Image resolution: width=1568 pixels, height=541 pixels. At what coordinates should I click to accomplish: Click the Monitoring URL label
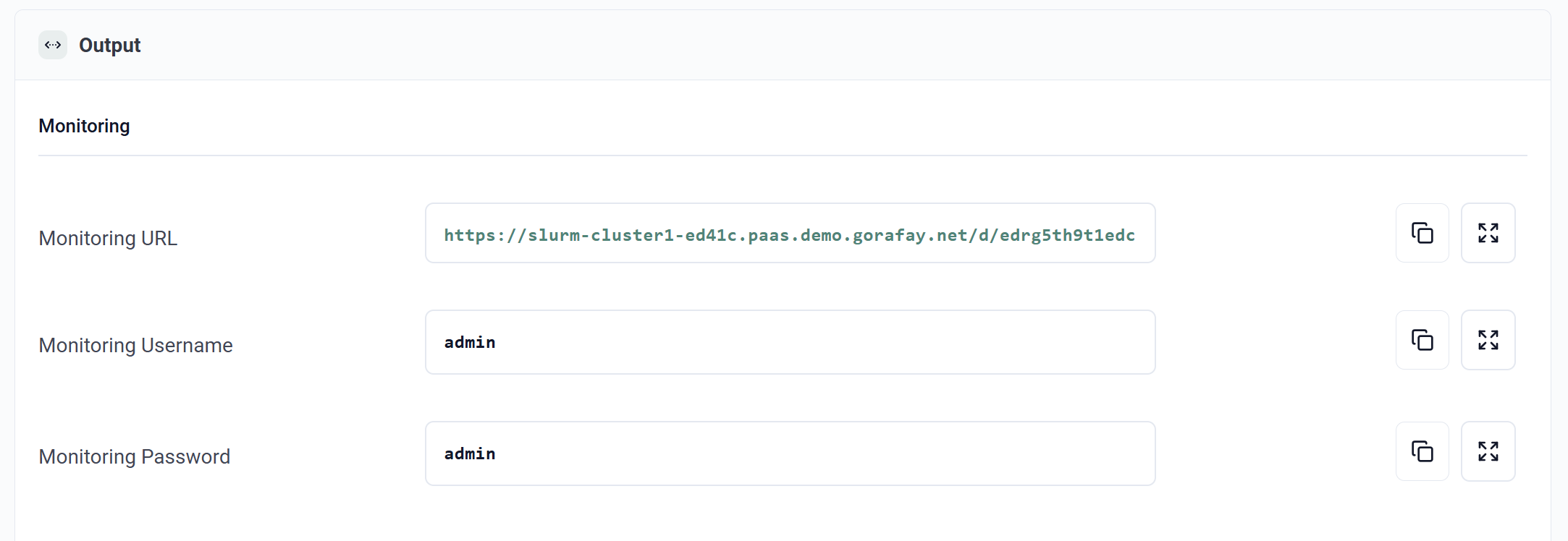point(108,238)
